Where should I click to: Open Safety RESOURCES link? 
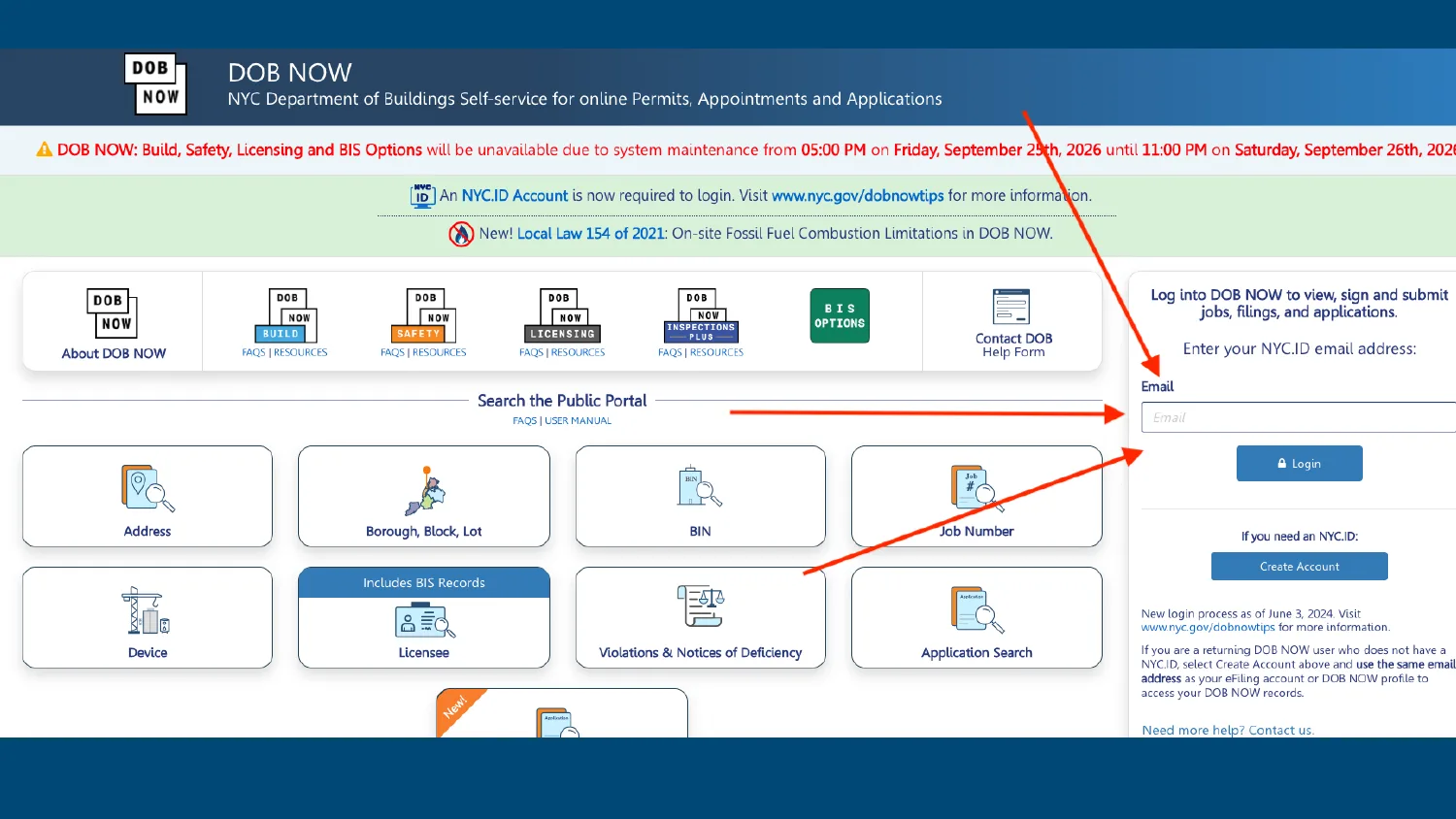pos(440,353)
